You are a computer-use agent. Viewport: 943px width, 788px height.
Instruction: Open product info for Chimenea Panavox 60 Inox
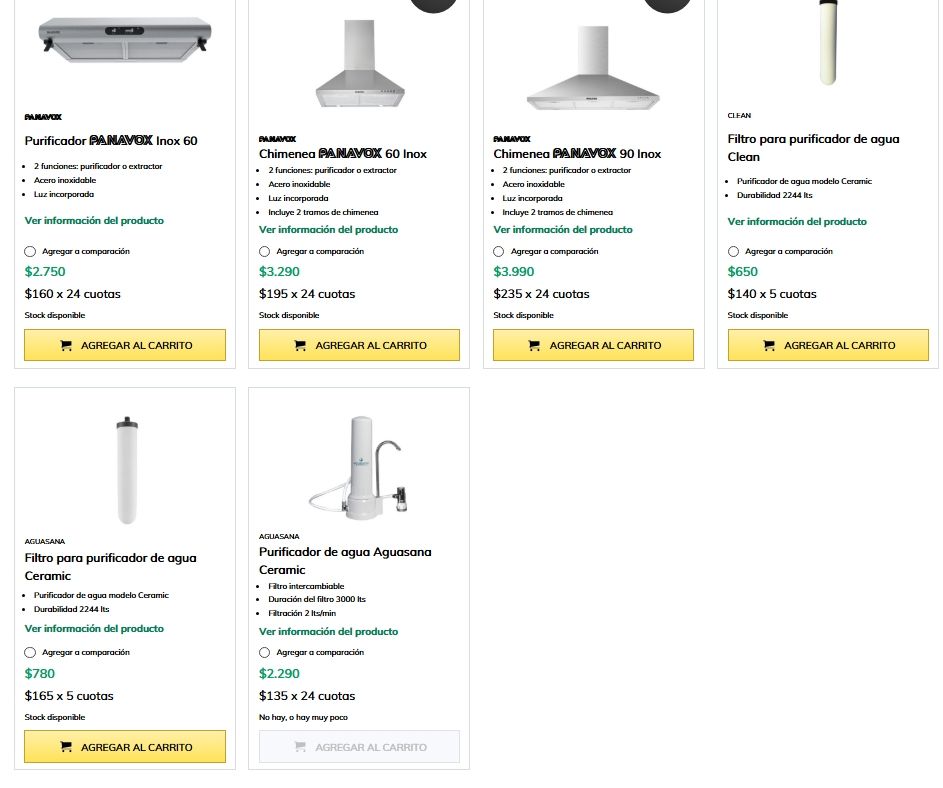point(328,230)
